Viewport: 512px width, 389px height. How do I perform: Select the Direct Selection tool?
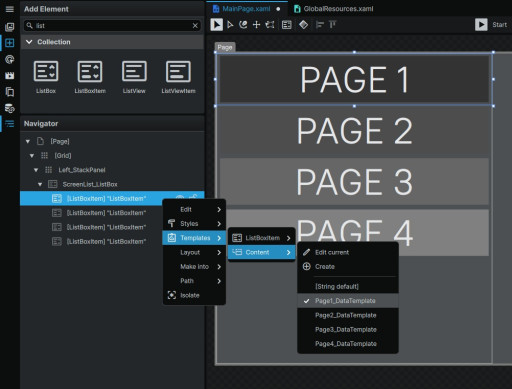(x=230, y=25)
